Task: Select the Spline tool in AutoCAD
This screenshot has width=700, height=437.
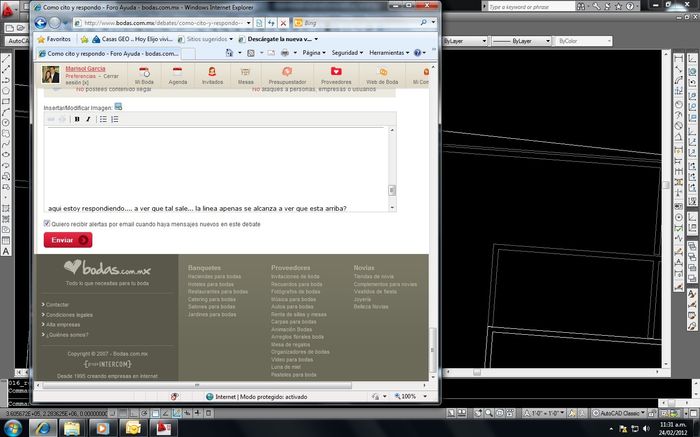Action: pos(6,144)
